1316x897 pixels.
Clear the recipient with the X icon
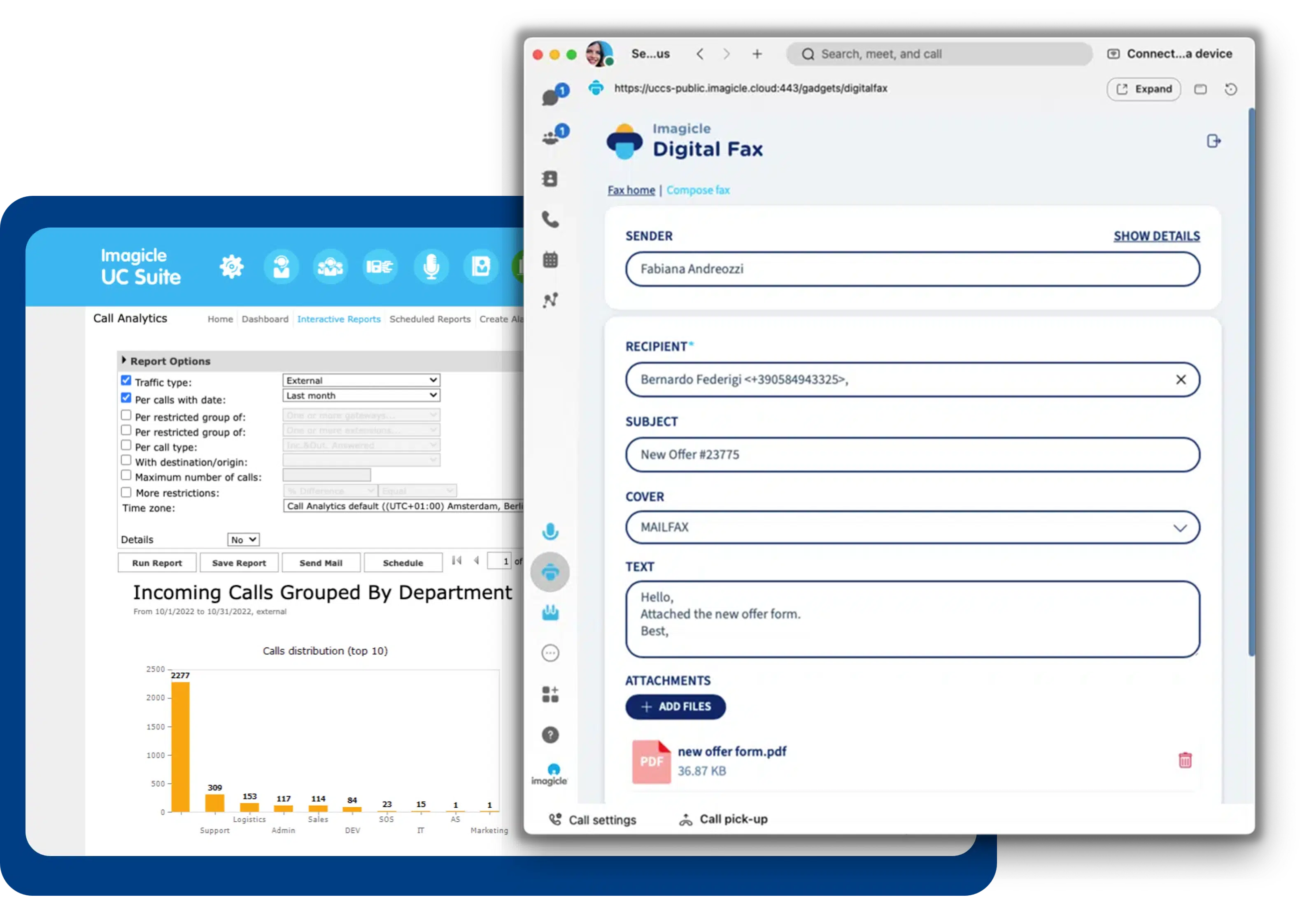[x=1181, y=380]
